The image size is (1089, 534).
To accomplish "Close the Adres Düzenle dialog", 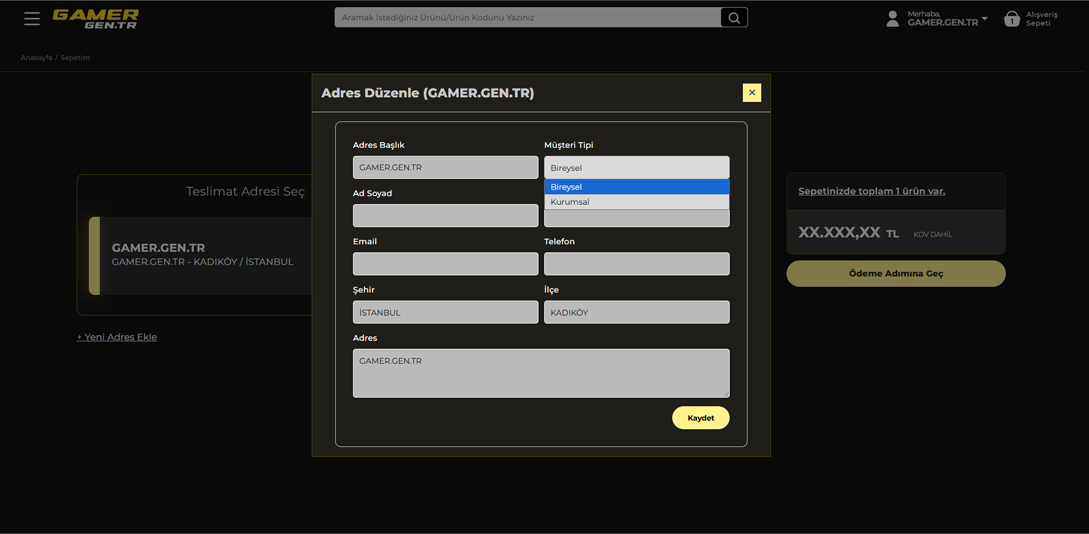I will (x=752, y=93).
